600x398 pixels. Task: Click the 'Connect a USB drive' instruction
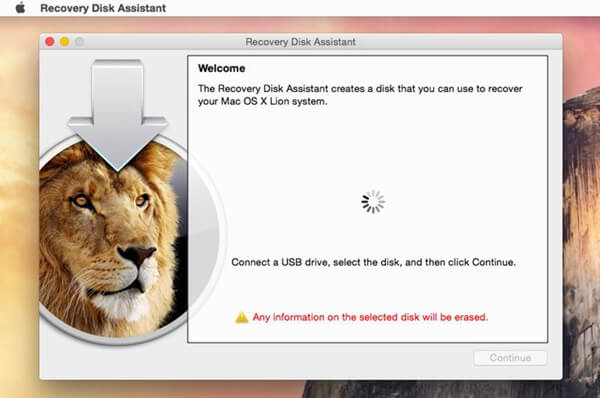point(373,262)
